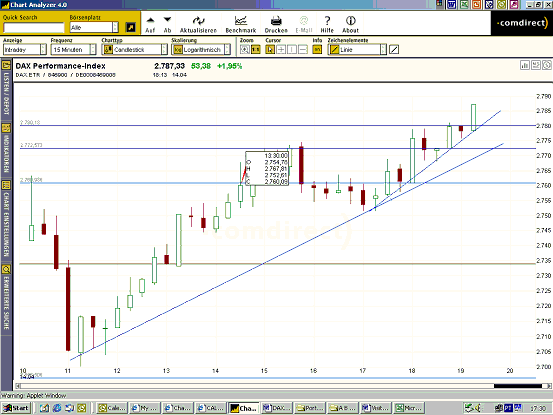Viewport: 553px width, 415px height.
Task: Open the Windows Start menu
Action: click(16, 408)
